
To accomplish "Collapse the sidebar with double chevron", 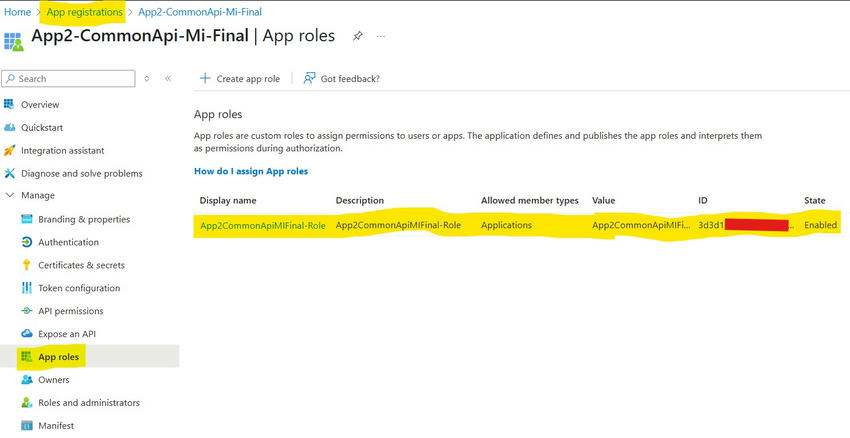I will coord(168,79).
